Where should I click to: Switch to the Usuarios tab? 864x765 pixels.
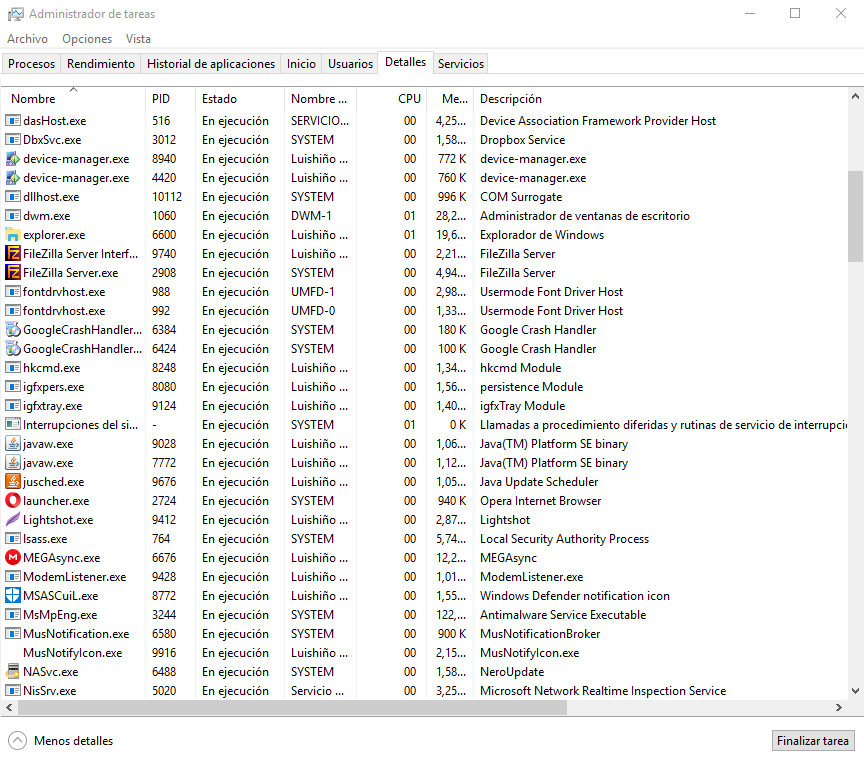pos(350,64)
